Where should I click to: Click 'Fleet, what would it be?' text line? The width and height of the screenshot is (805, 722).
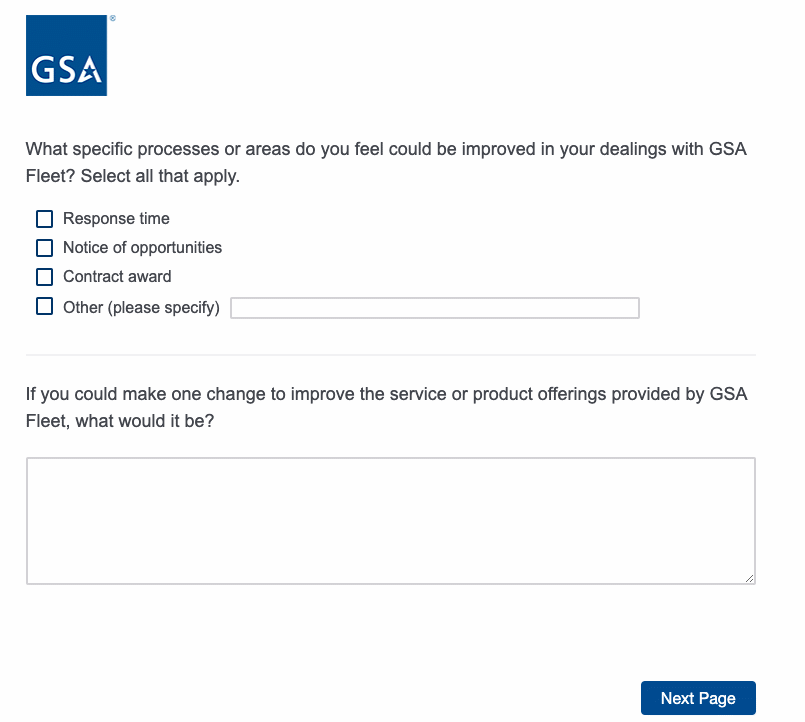(119, 421)
